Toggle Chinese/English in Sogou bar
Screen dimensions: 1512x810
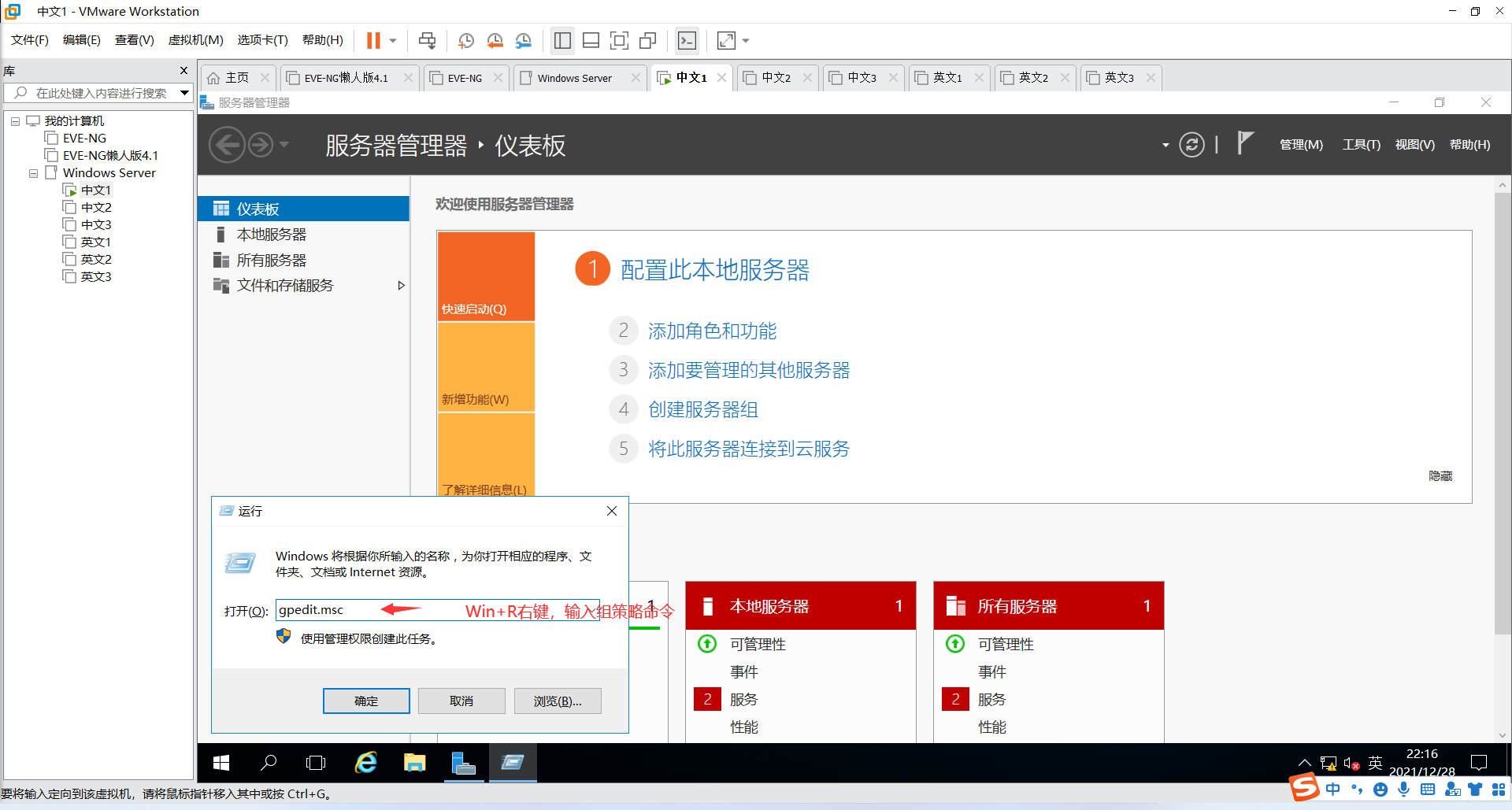point(1333,789)
